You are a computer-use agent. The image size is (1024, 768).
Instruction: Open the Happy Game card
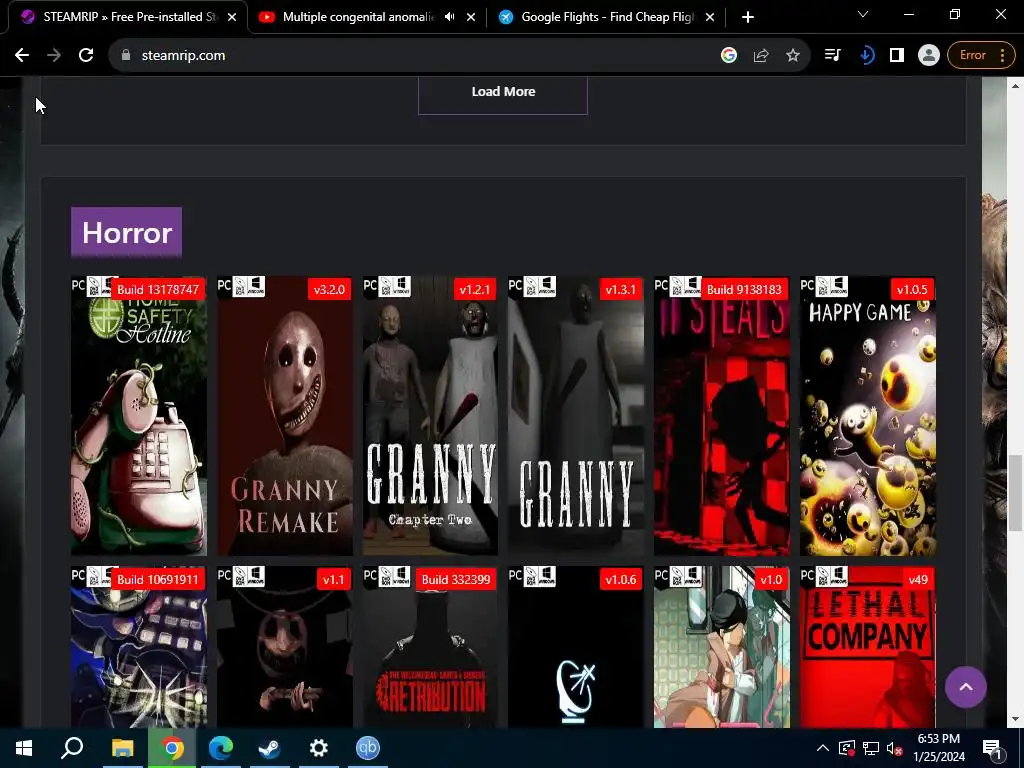[x=868, y=416]
